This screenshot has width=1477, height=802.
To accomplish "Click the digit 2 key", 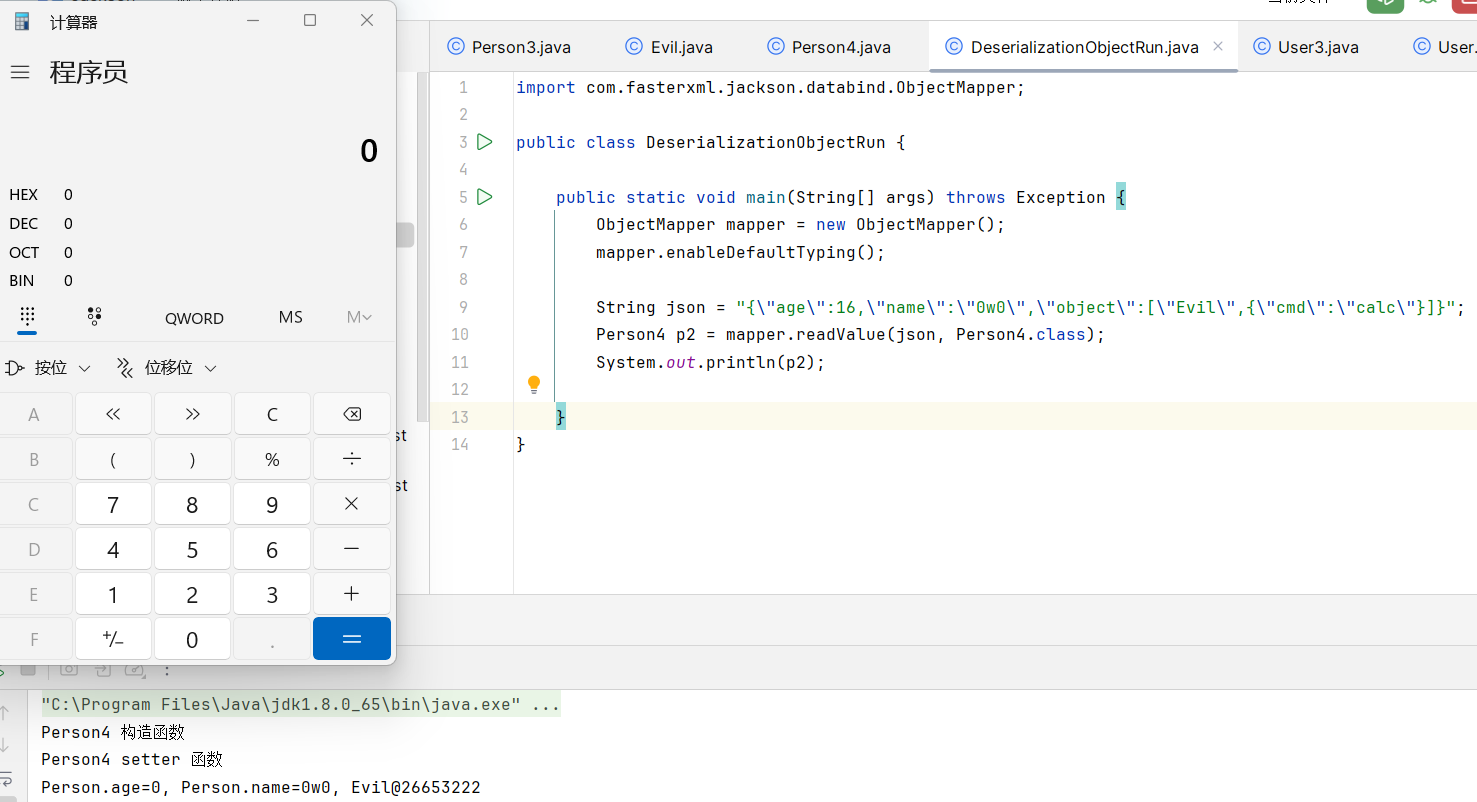I will pyautogui.click(x=192, y=594).
